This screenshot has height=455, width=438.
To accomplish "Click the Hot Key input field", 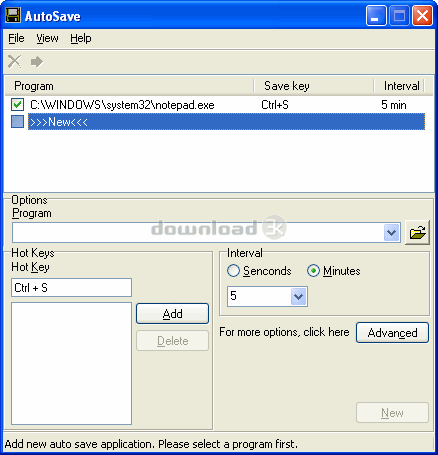I will tap(71, 287).
